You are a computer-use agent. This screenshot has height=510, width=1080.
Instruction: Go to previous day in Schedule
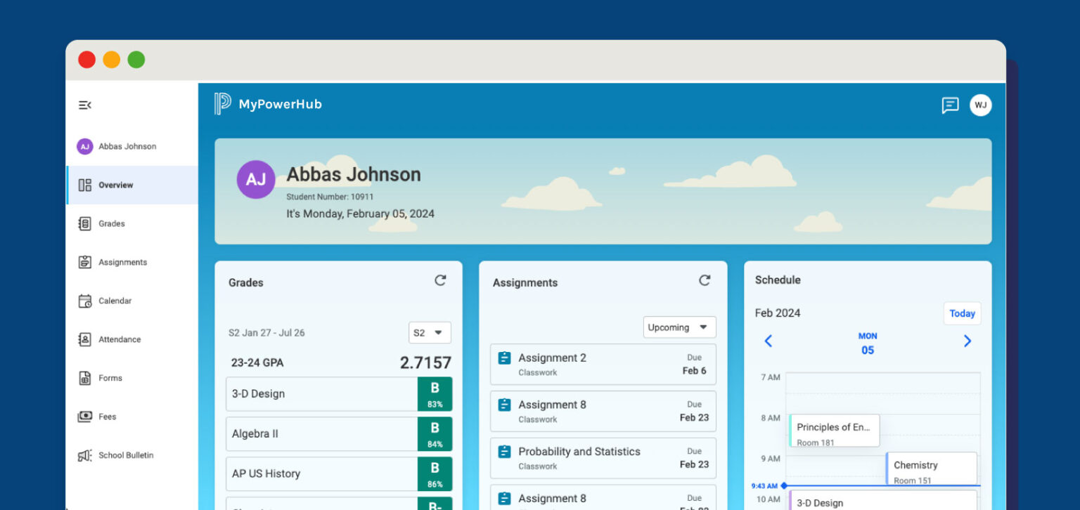click(x=768, y=340)
